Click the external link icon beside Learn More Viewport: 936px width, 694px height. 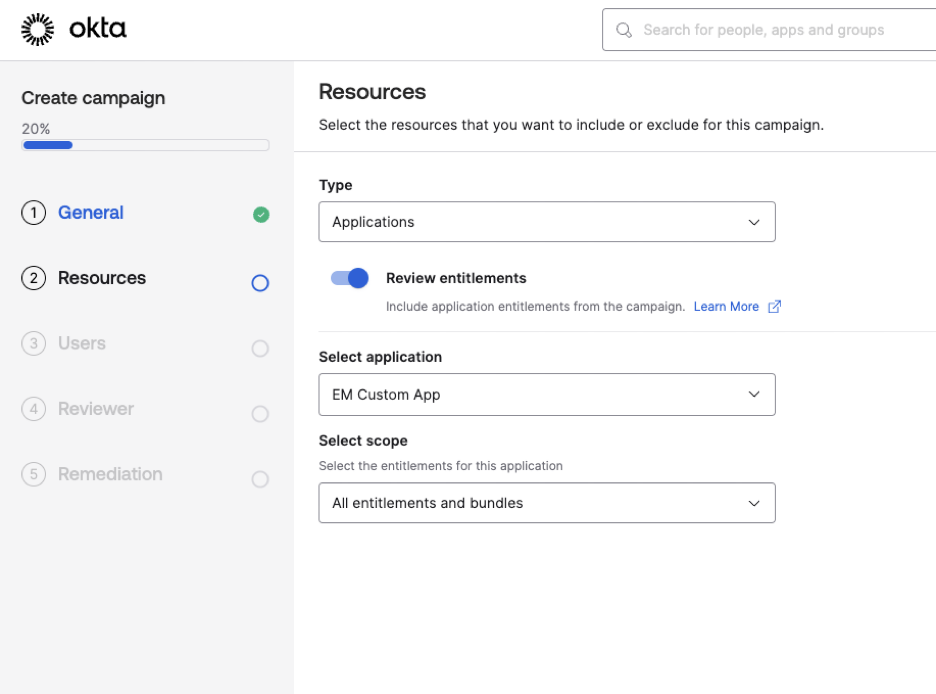[x=774, y=307]
